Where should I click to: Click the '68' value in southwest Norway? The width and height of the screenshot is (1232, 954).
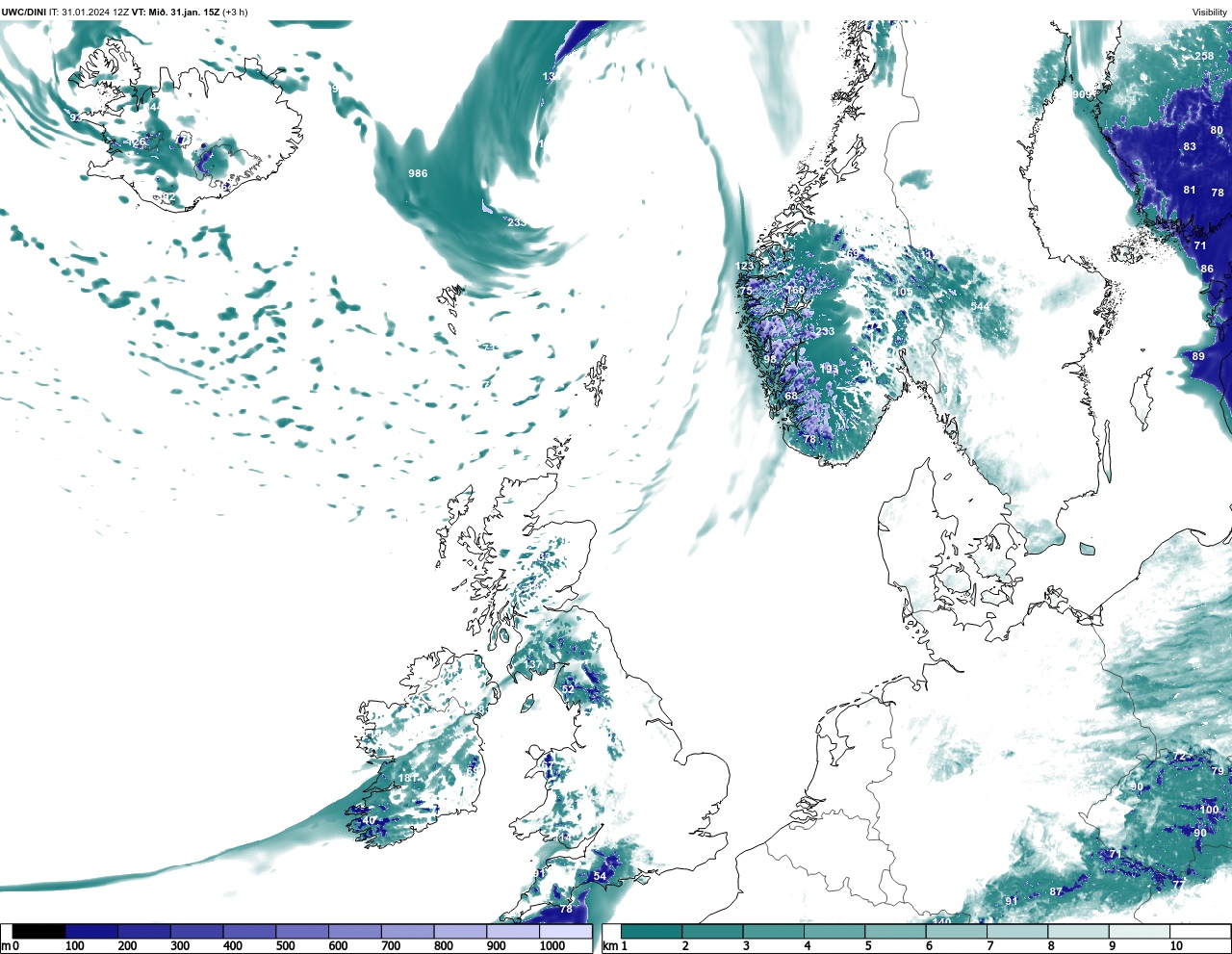[791, 396]
